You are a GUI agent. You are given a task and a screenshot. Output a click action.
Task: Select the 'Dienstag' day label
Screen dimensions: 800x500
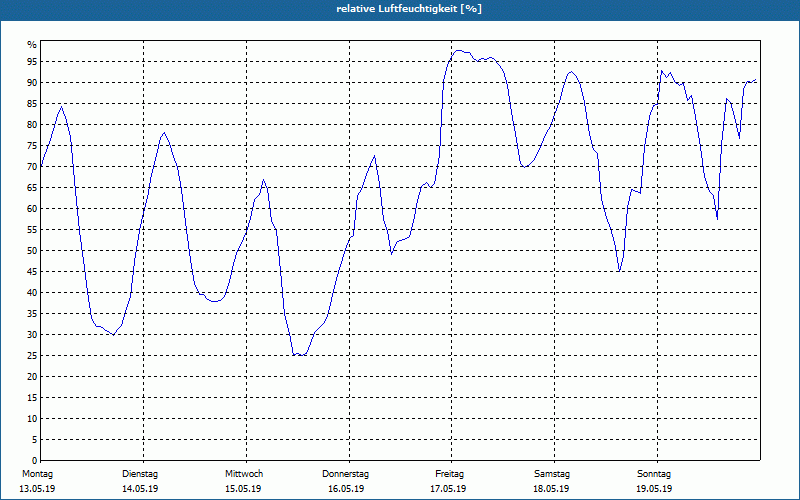140,474
